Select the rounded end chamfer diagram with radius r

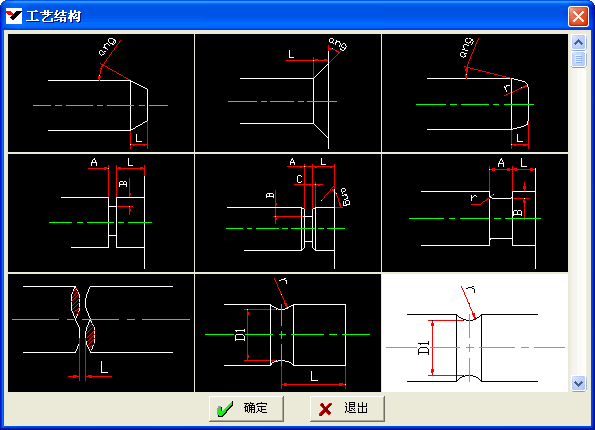pos(475,93)
